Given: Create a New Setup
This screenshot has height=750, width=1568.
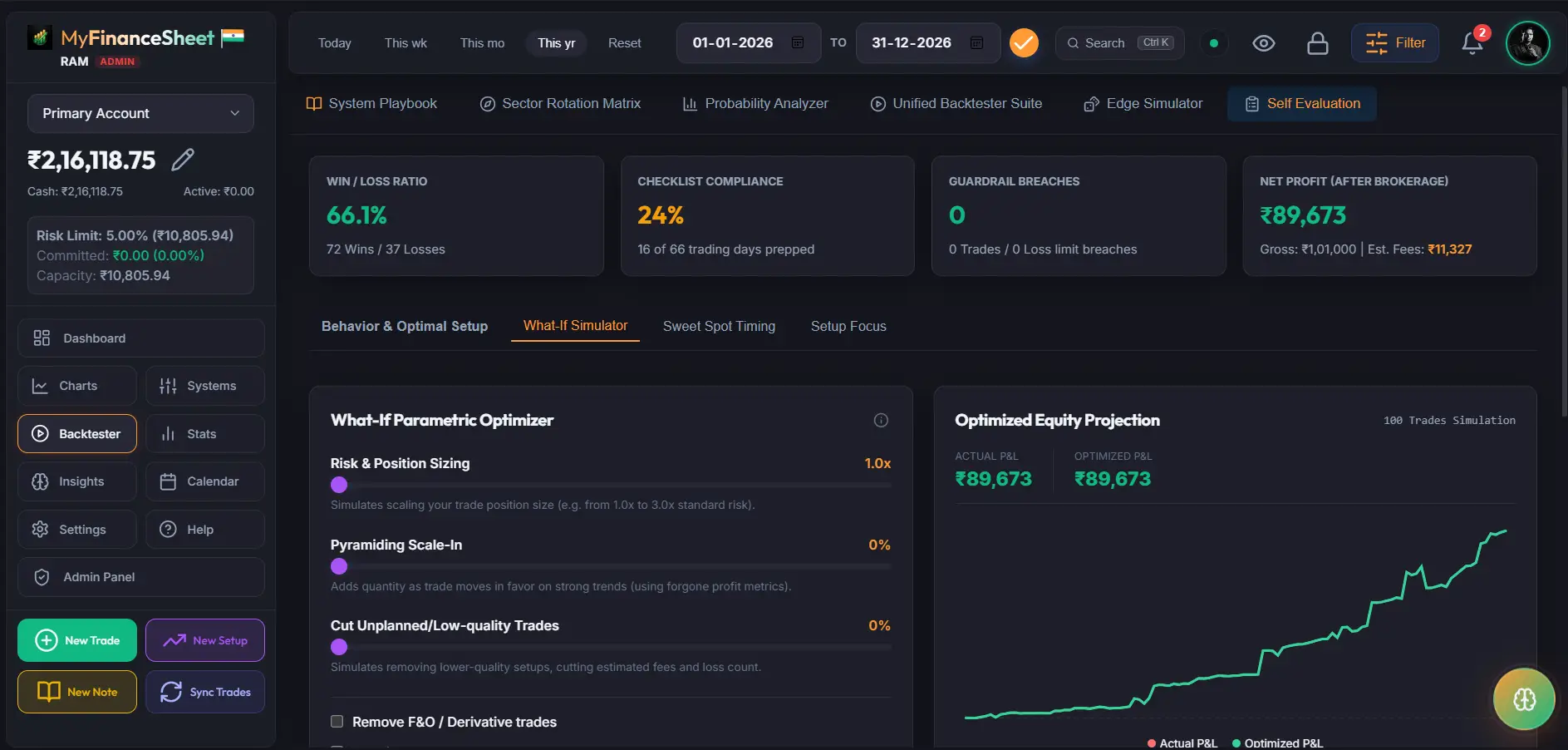Looking at the screenshot, I should tap(205, 640).
